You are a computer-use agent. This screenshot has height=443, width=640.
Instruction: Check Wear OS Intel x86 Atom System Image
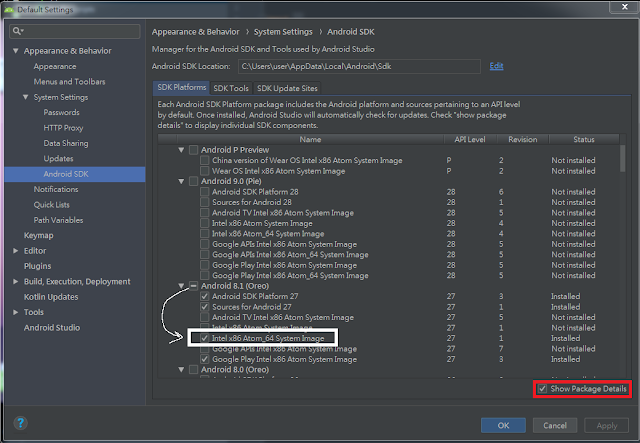205,171
